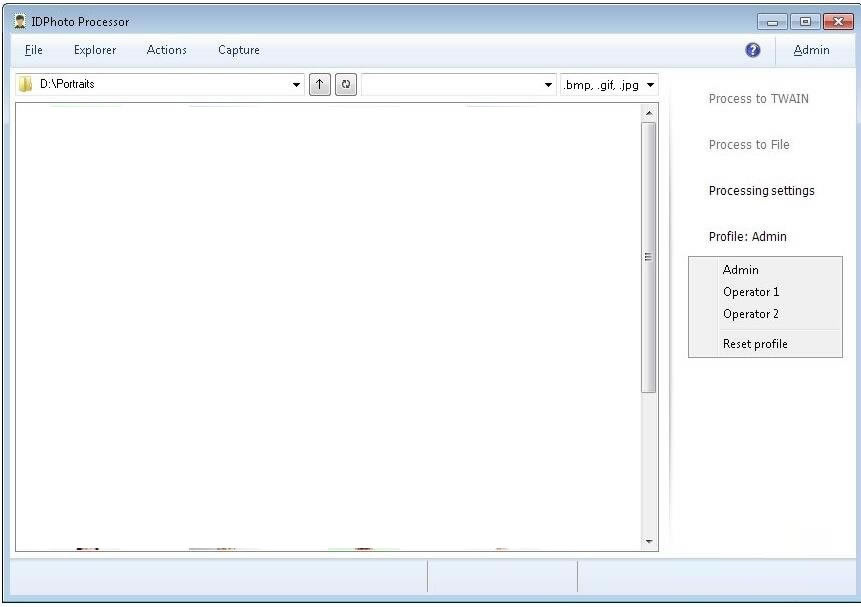Open the Help question mark icon
861x607 pixels.
pyautogui.click(x=753, y=49)
